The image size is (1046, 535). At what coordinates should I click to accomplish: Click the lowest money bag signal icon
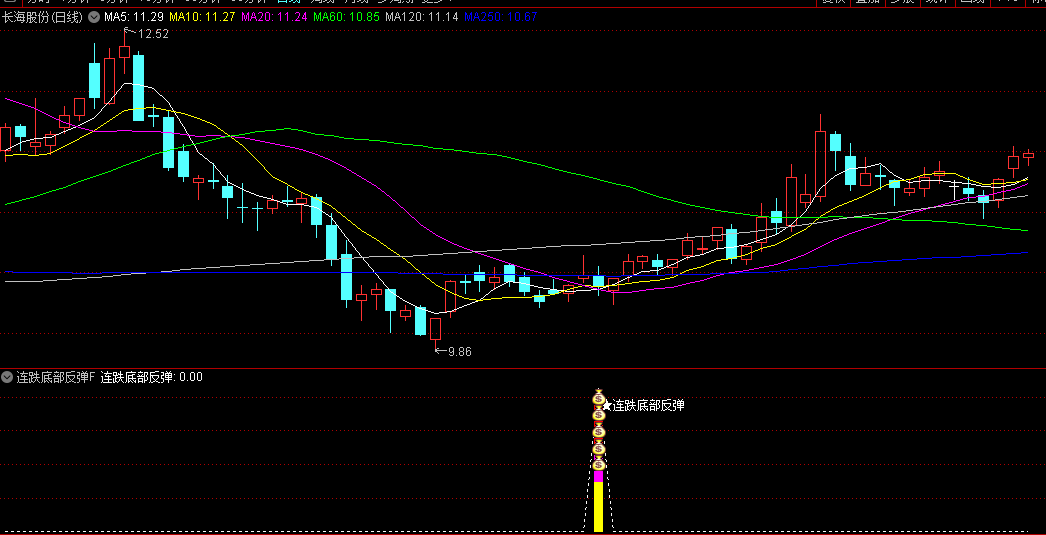pos(598,463)
